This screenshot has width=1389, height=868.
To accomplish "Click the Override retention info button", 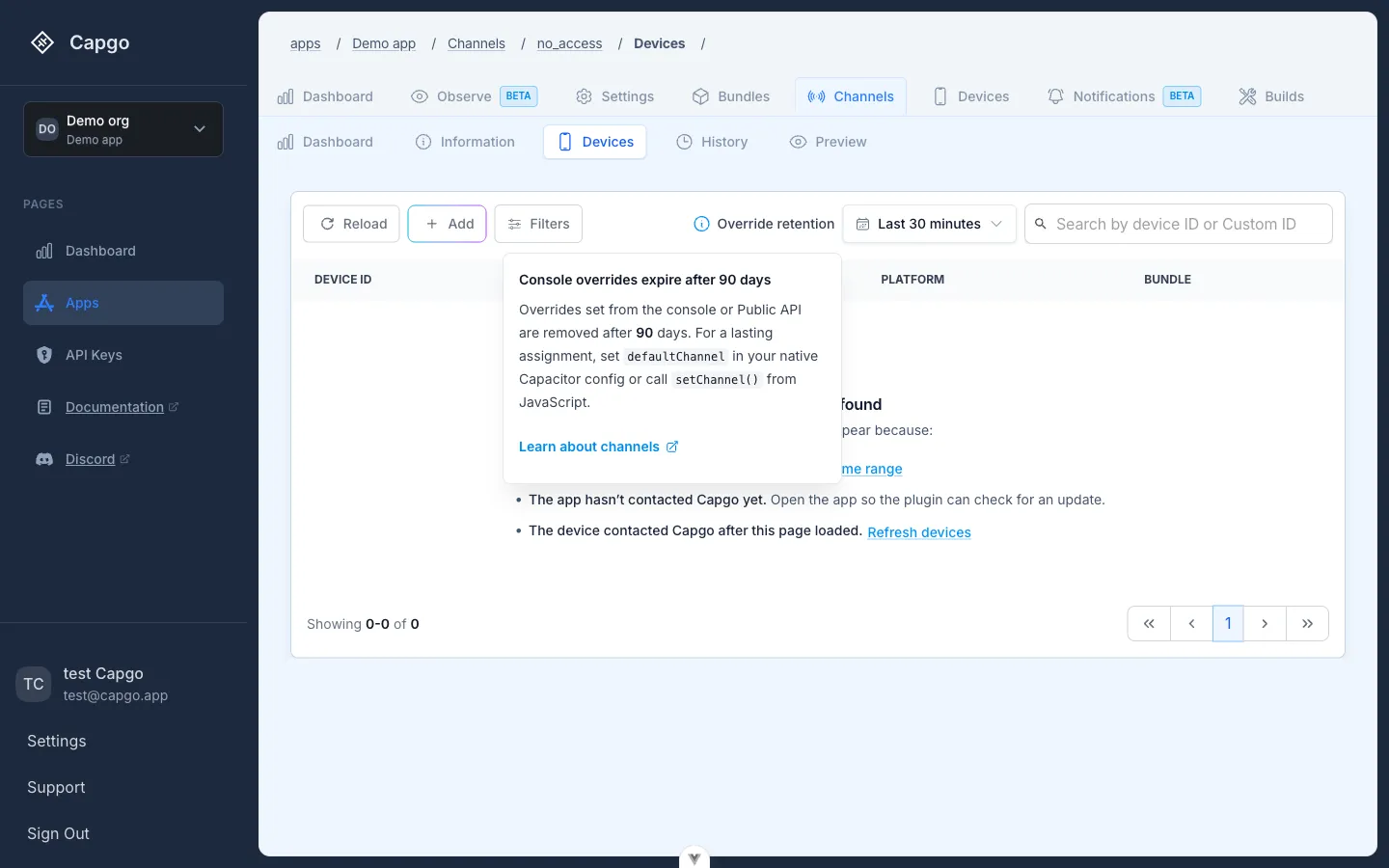I will (x=764, y=224).
